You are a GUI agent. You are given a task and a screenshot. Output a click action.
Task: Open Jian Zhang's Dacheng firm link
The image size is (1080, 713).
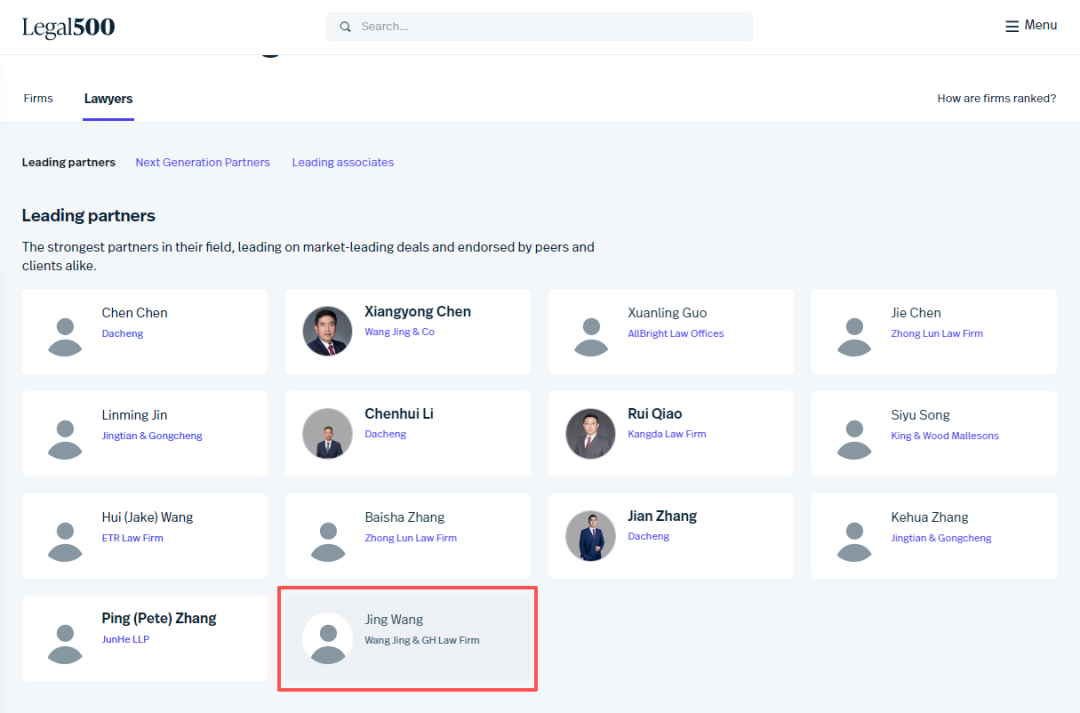pyautogui.click(x=648, y=537)
